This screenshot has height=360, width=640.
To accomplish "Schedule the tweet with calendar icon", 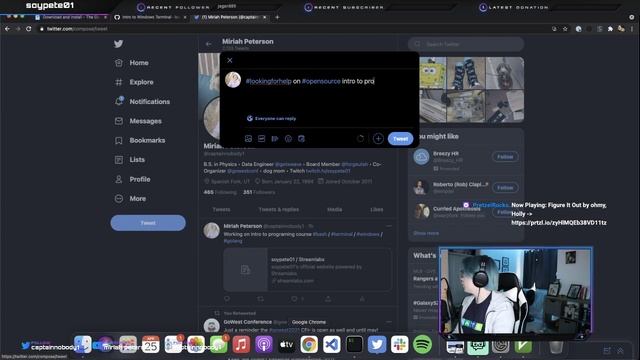I will (301, 139).
